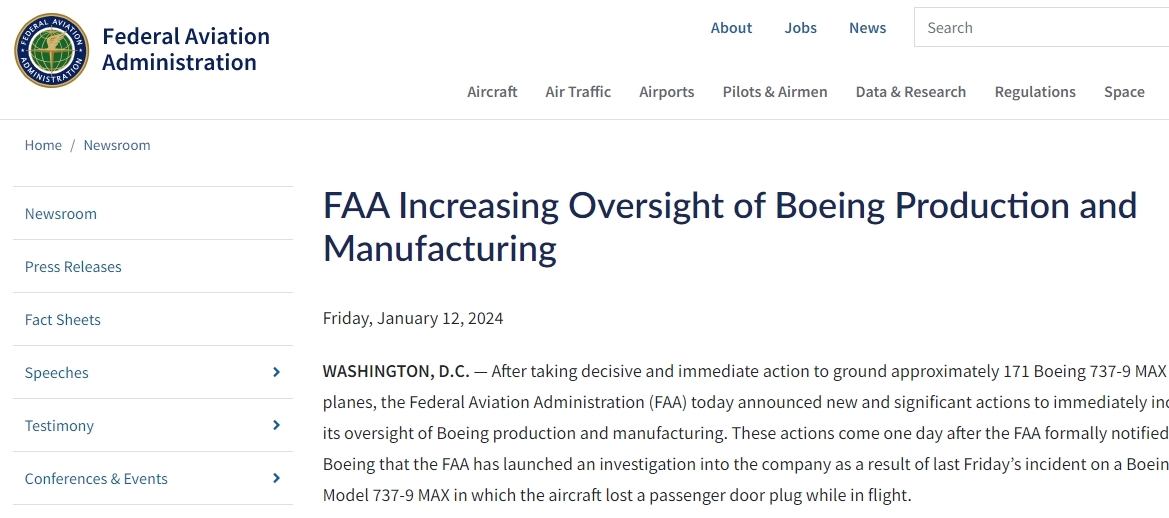Click the FAA seal logo

(52, 50)
